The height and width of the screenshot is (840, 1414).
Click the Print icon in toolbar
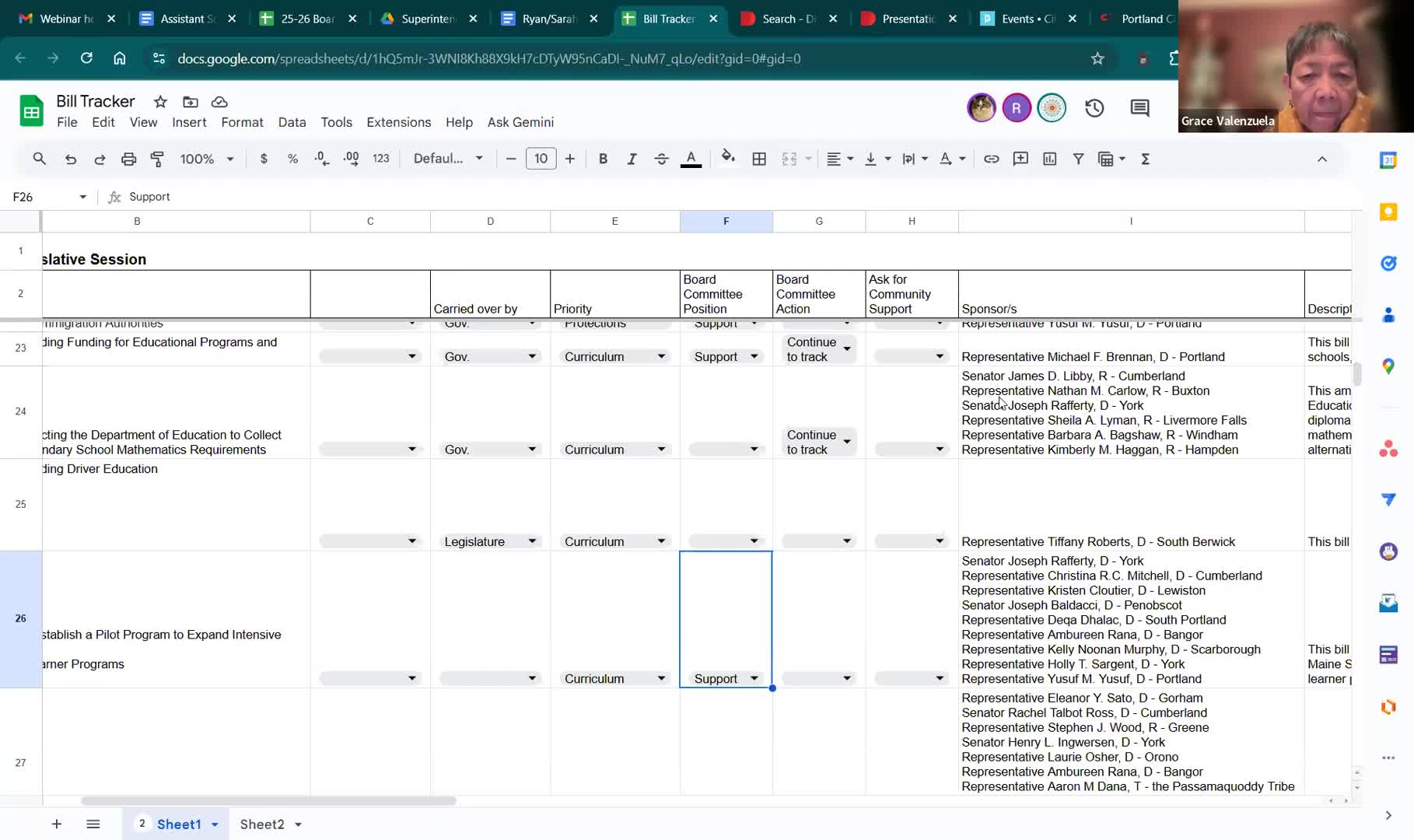pos(128,159)
